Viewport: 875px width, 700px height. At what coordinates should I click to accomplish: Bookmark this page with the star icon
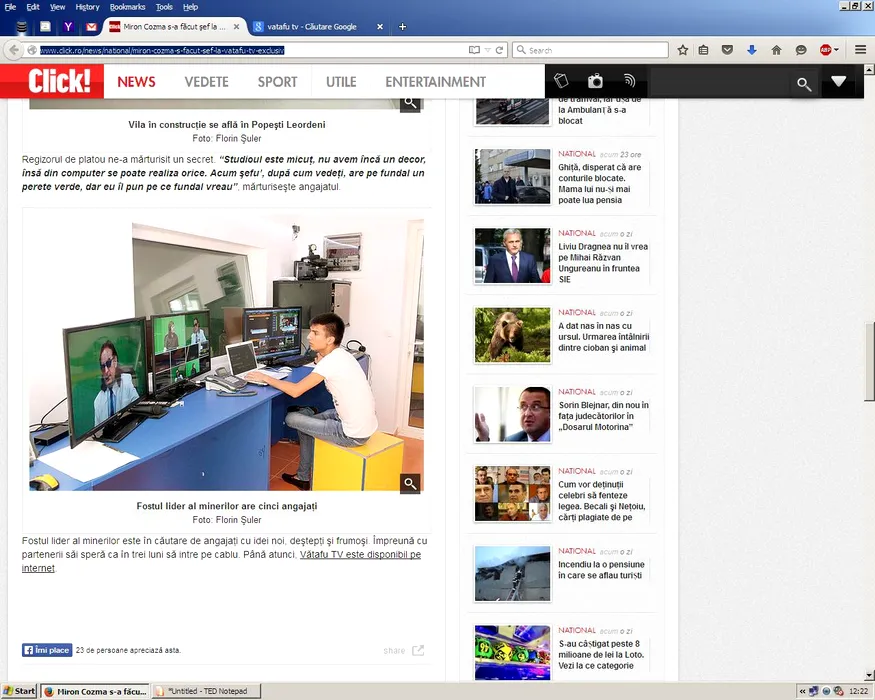[x=683, y=50]
